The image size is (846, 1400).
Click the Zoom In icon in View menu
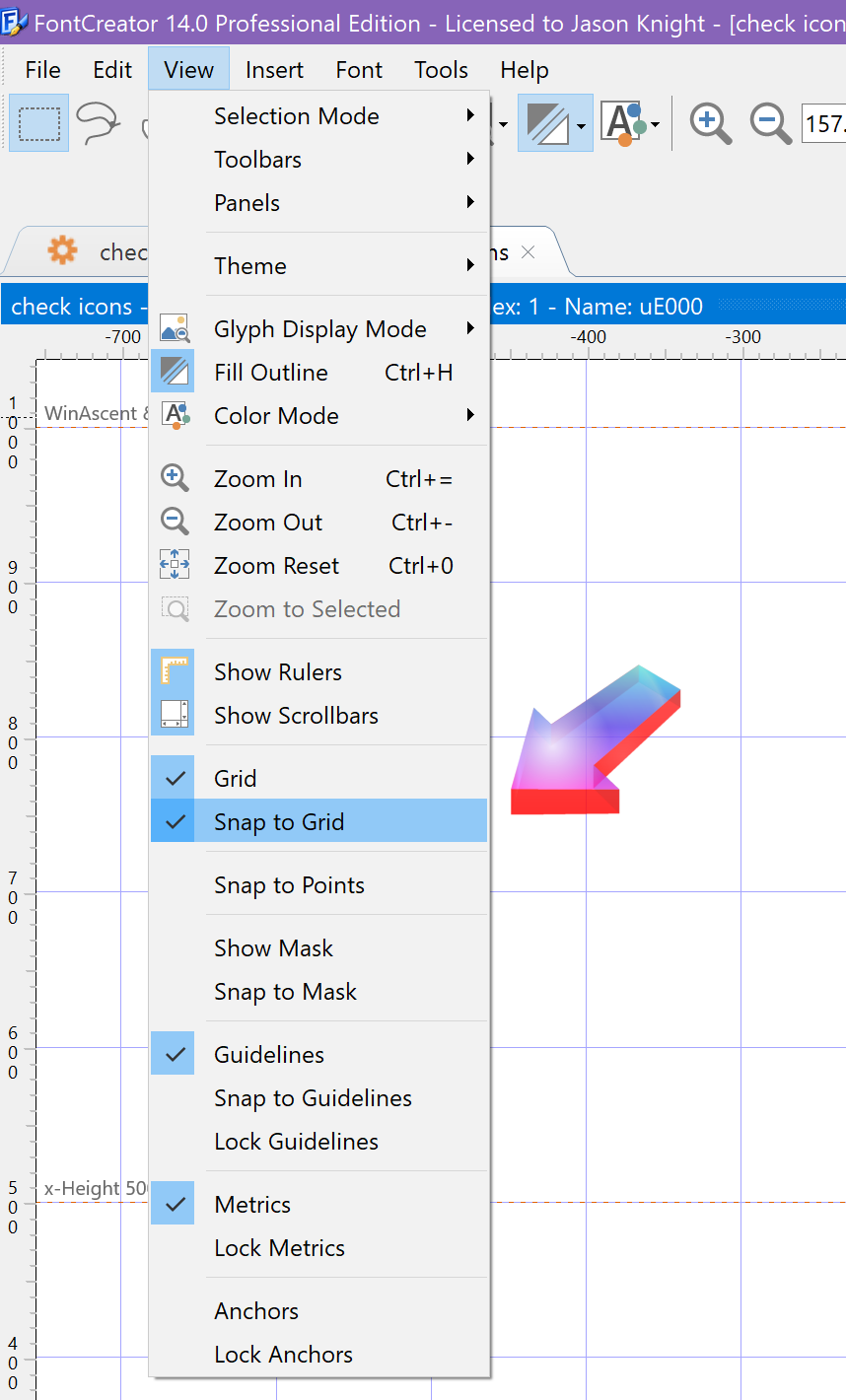(x=174, y=478)
